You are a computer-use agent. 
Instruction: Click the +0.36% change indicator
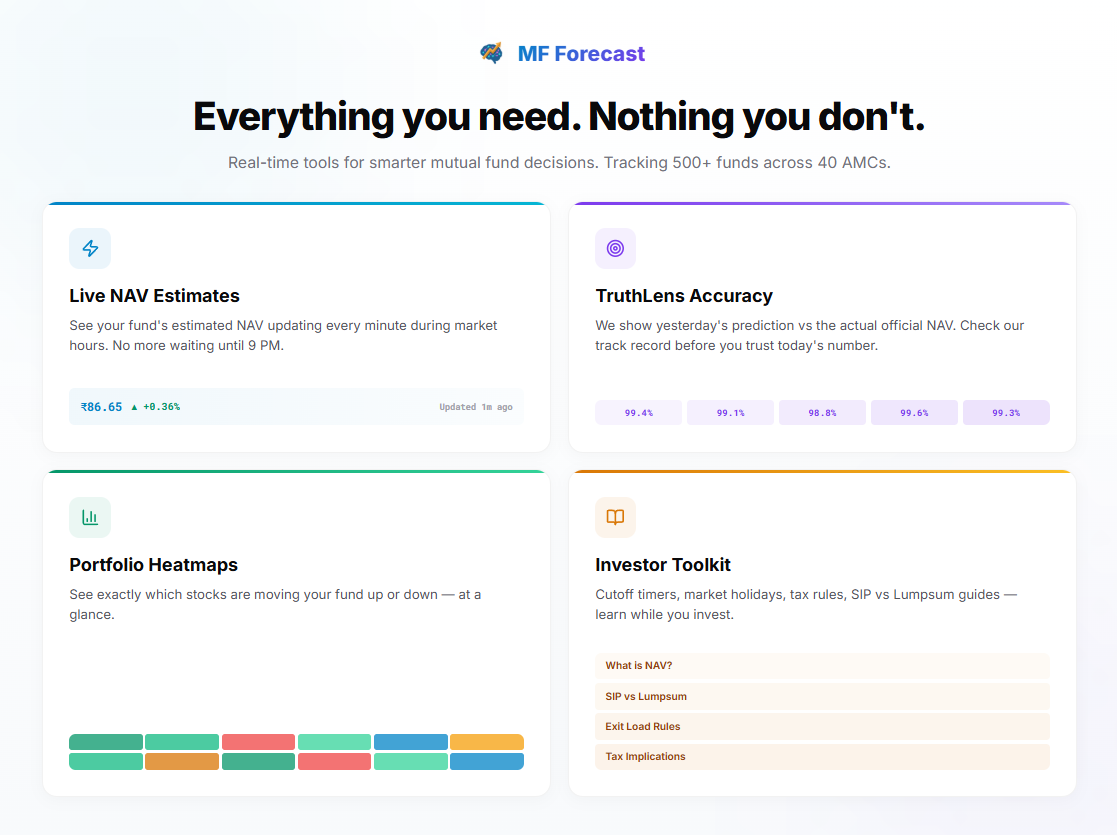155,407
